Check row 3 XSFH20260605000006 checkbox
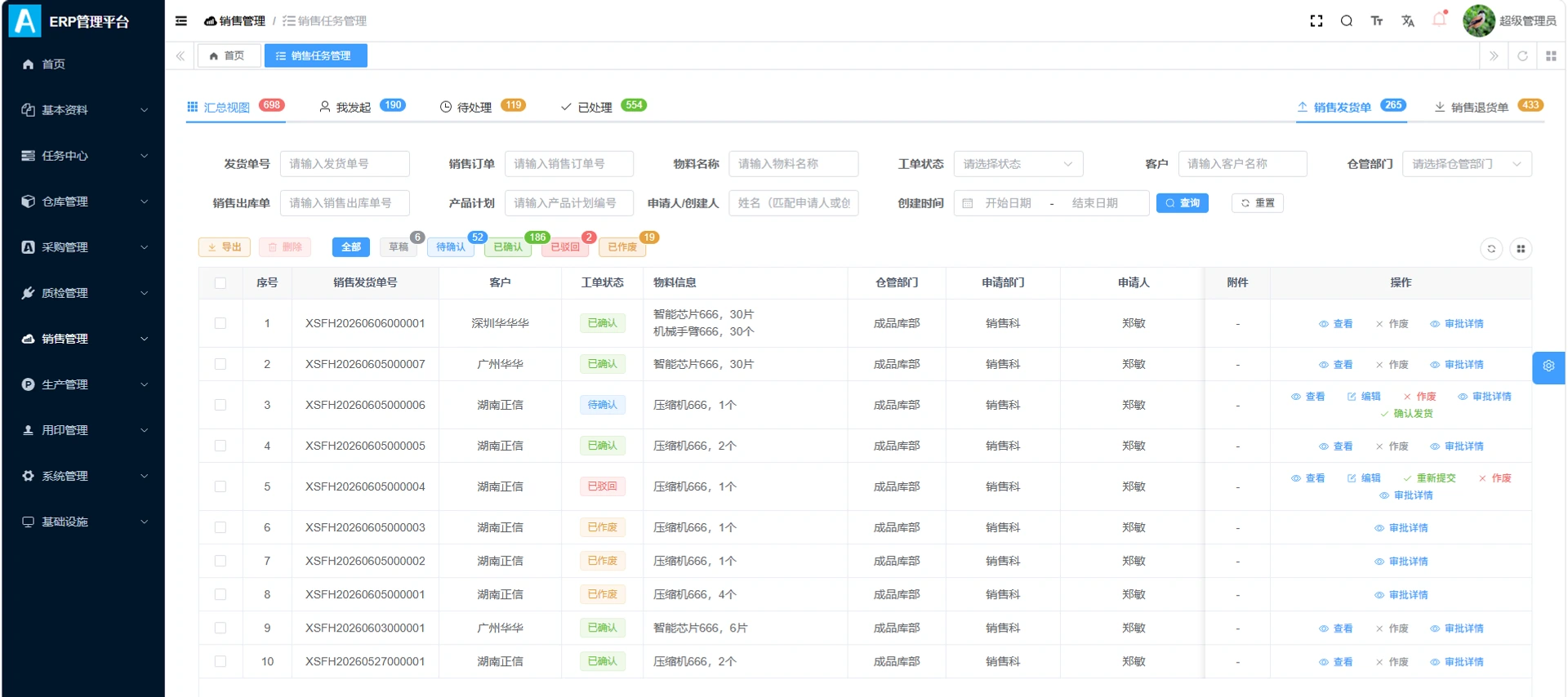Viewport: 1568px width, 697px height. pos(220,406)
